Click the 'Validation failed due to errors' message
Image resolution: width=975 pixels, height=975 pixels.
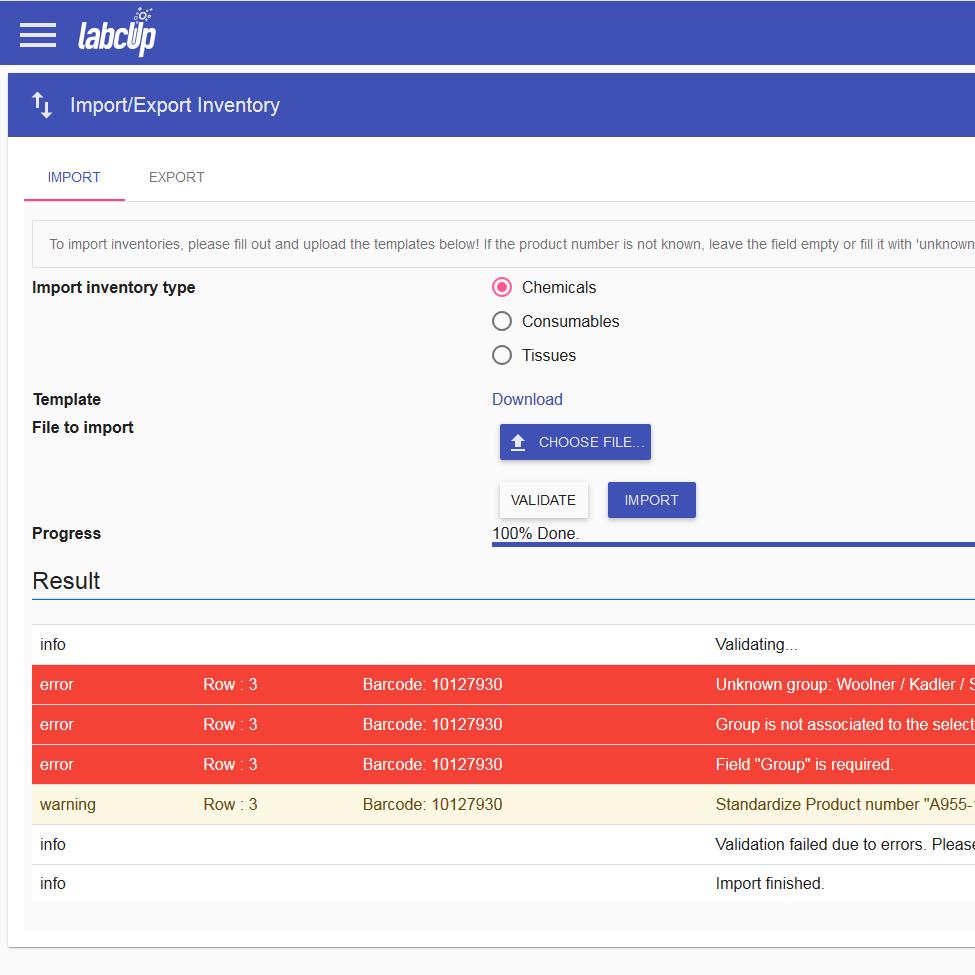pos(845,844)
